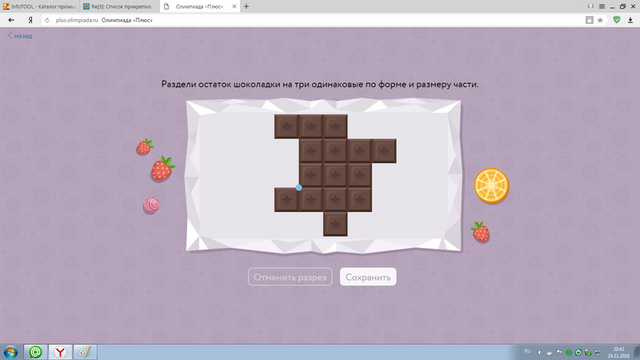
Task: Open the downloads arrow icon
Action: 631,20
